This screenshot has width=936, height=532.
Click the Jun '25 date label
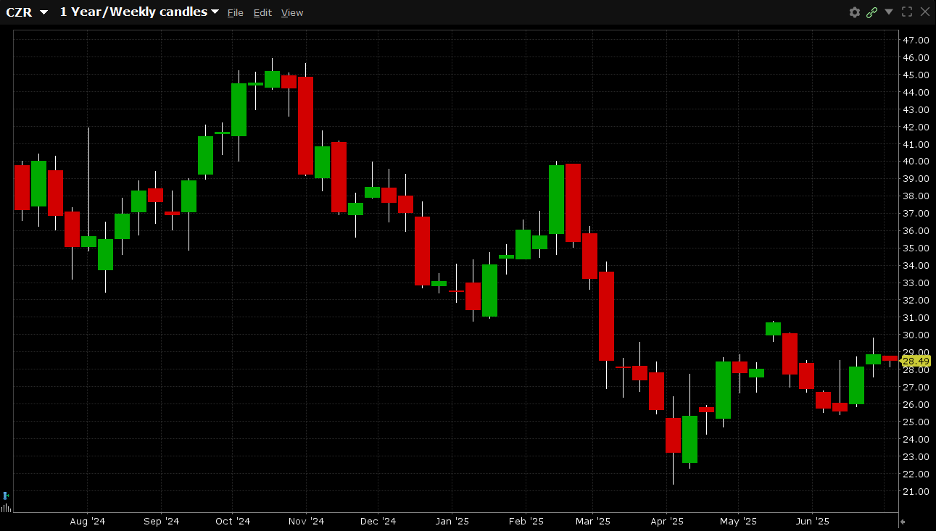(x=812, y=521)
